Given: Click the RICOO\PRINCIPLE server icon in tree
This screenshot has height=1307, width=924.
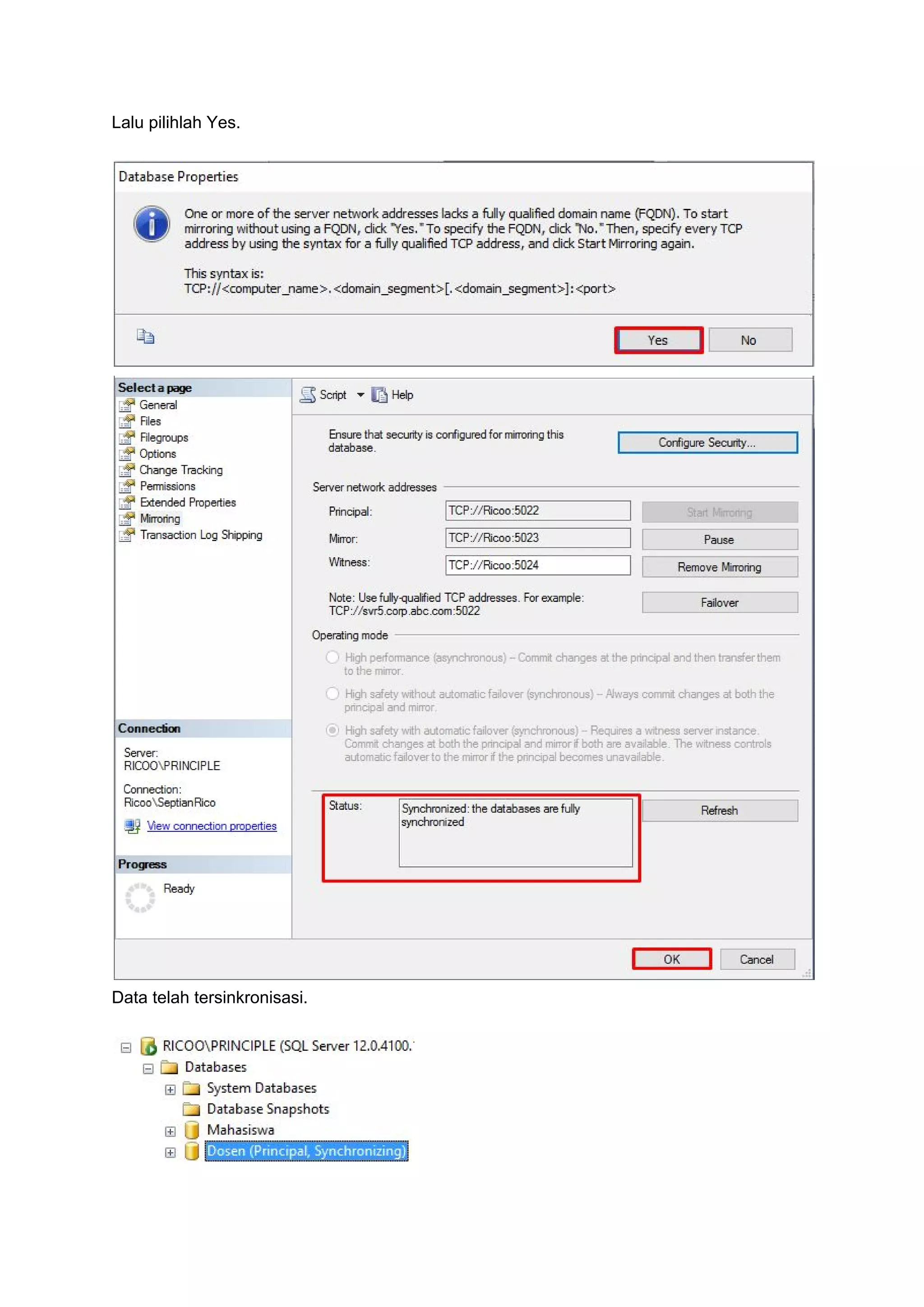Looking at the screenshot, I should [x=148, y=1046].
